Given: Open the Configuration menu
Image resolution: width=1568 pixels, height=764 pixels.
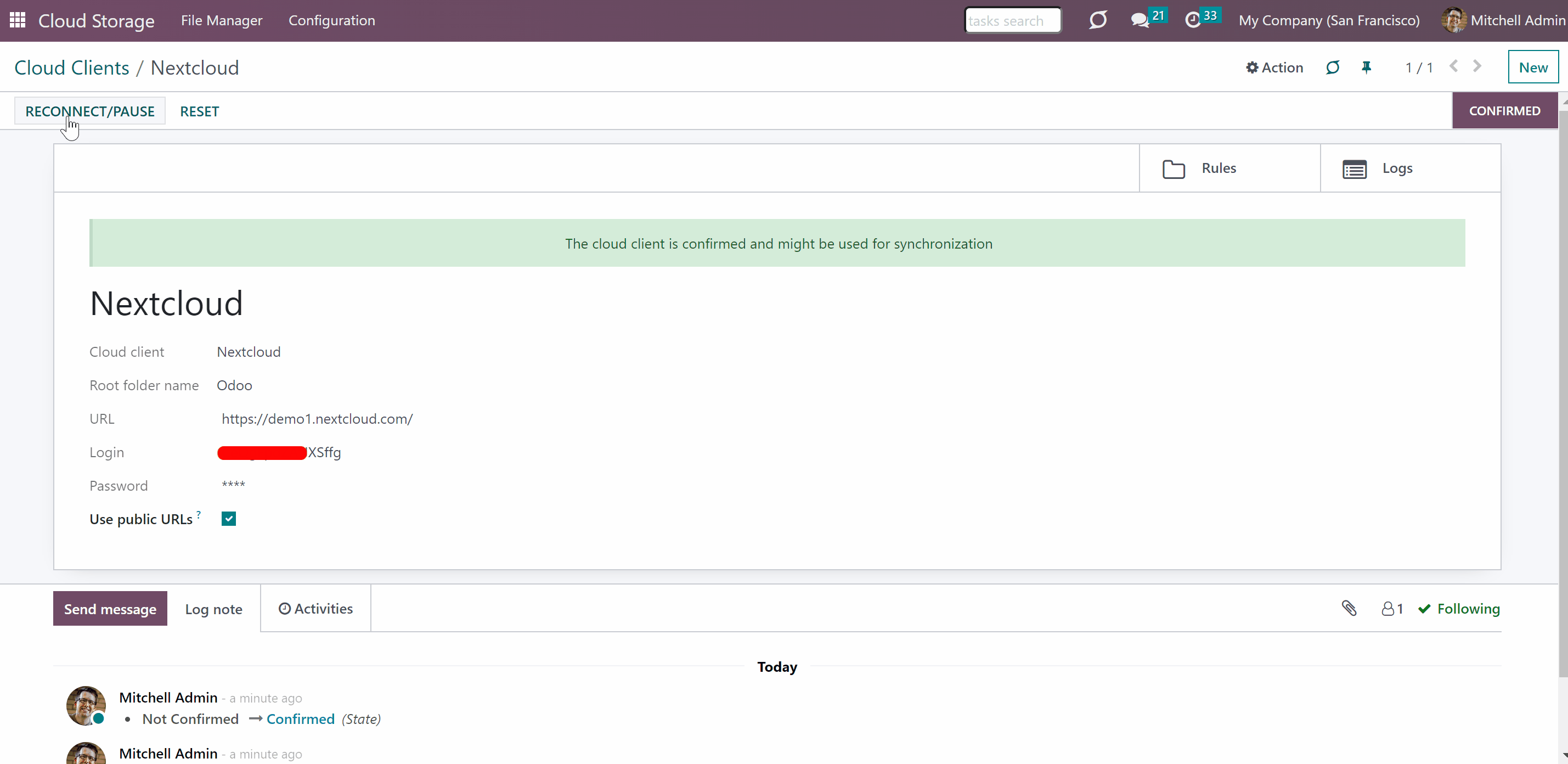Looking at the screenshot, I should pyautogui.click(x=332, y=20).
